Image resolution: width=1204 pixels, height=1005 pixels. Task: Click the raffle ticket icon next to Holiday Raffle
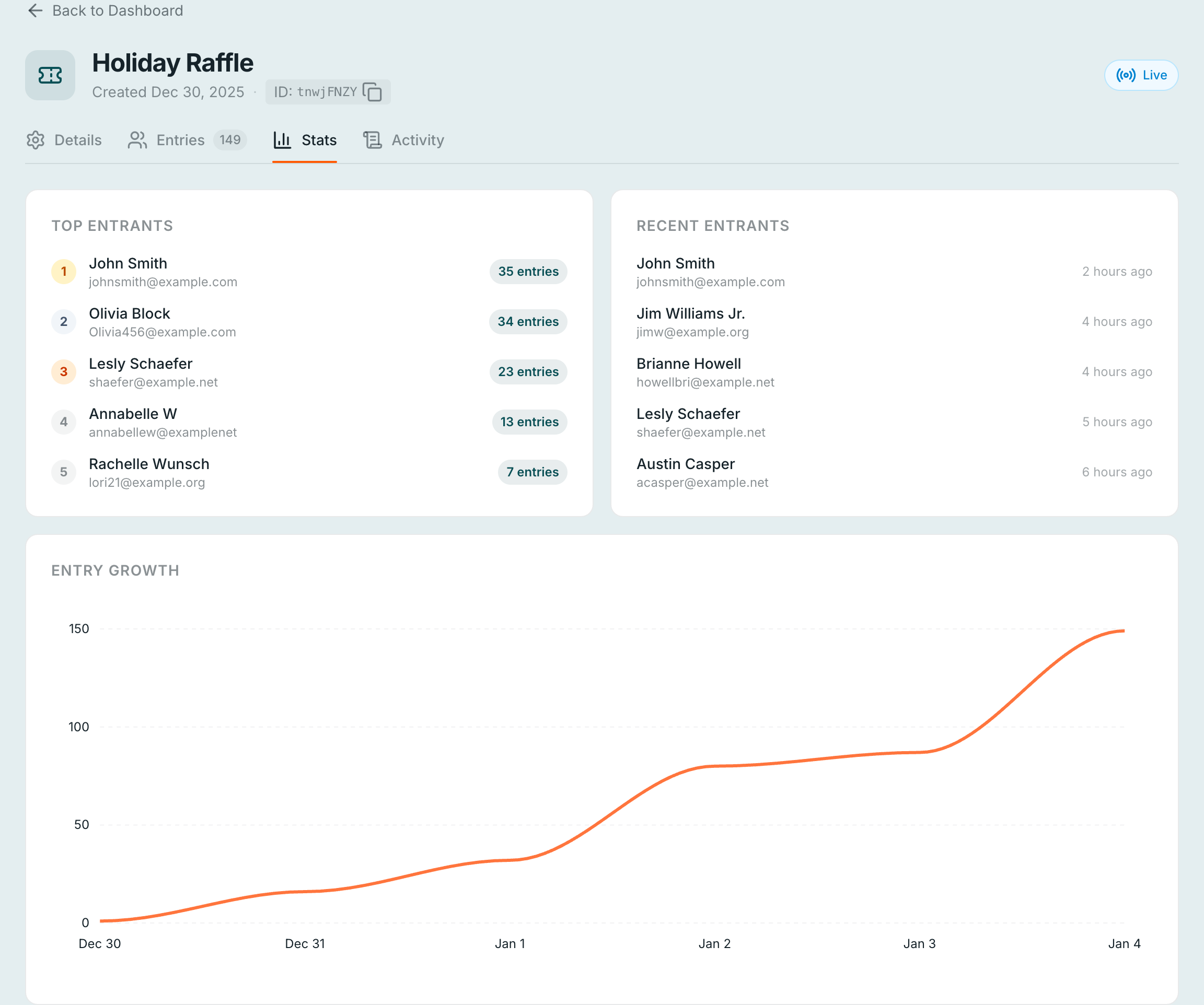[50, 75]
